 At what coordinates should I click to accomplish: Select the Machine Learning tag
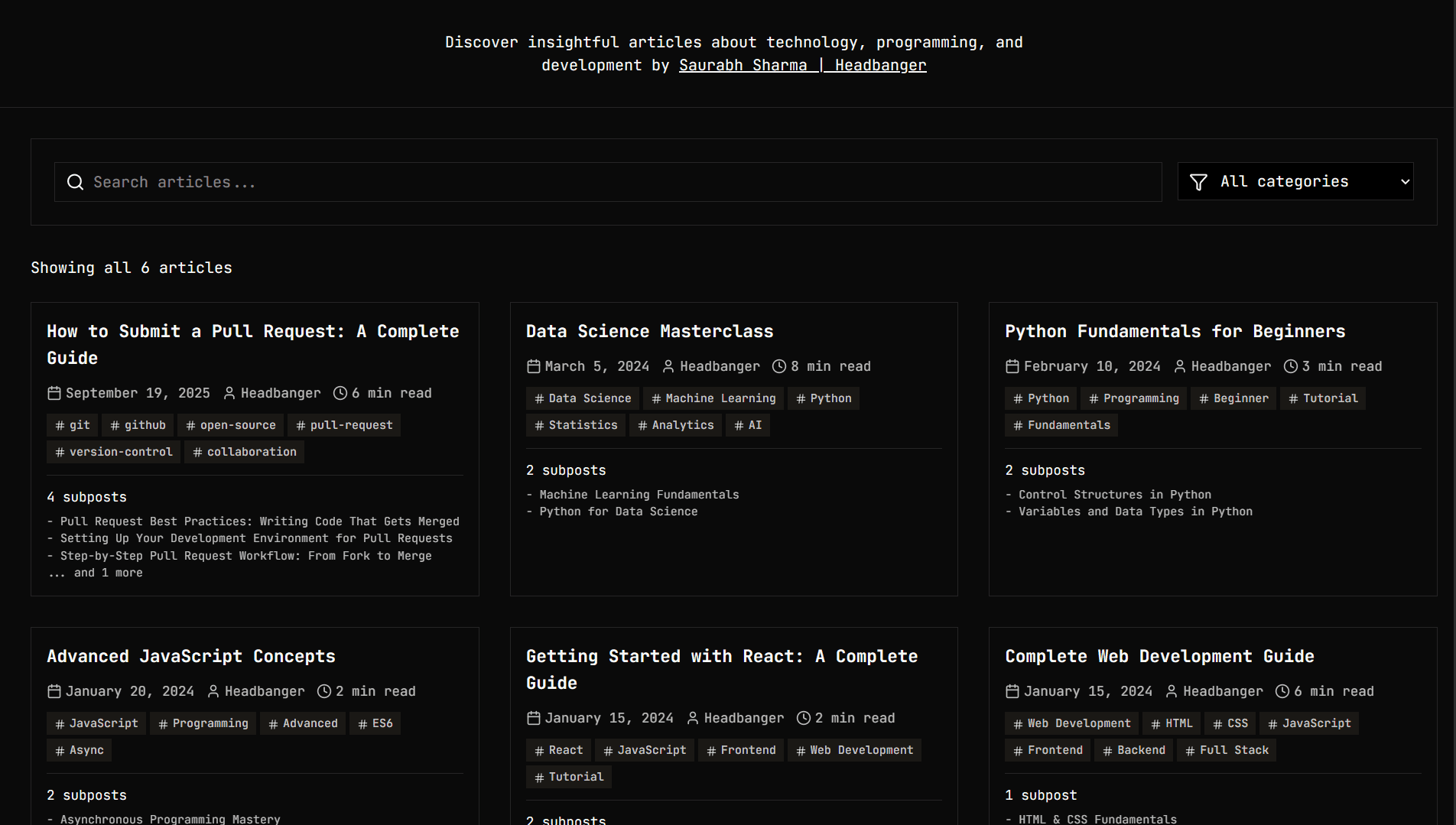(x=713, y=399)
